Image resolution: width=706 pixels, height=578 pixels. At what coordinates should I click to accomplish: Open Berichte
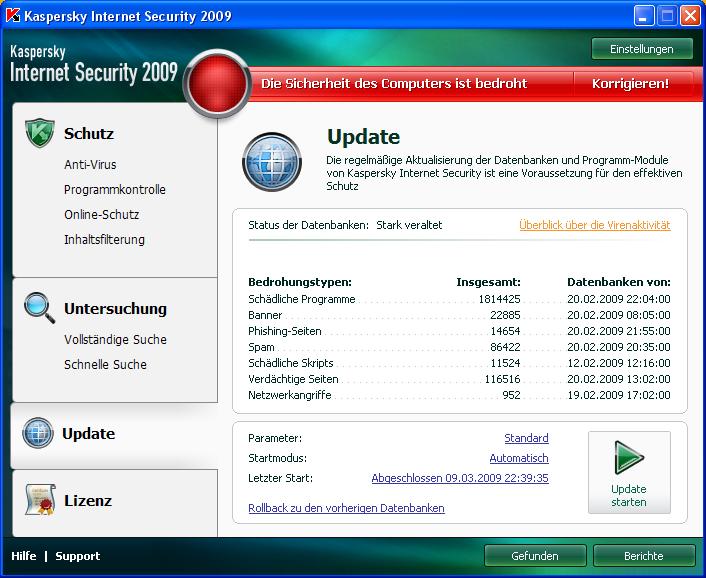point(644,556)
